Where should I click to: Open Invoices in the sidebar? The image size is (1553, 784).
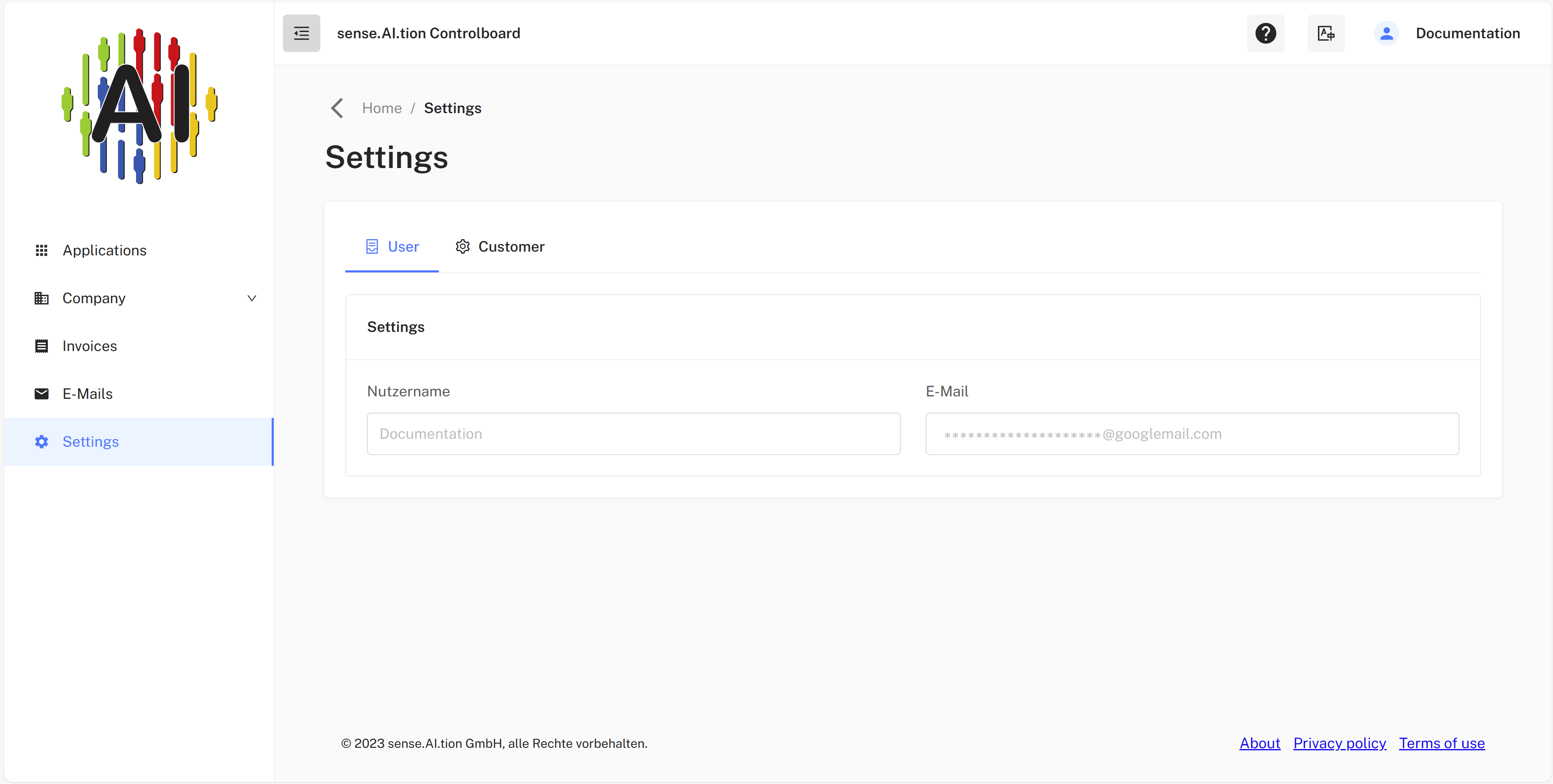click(x=139, y=346)
